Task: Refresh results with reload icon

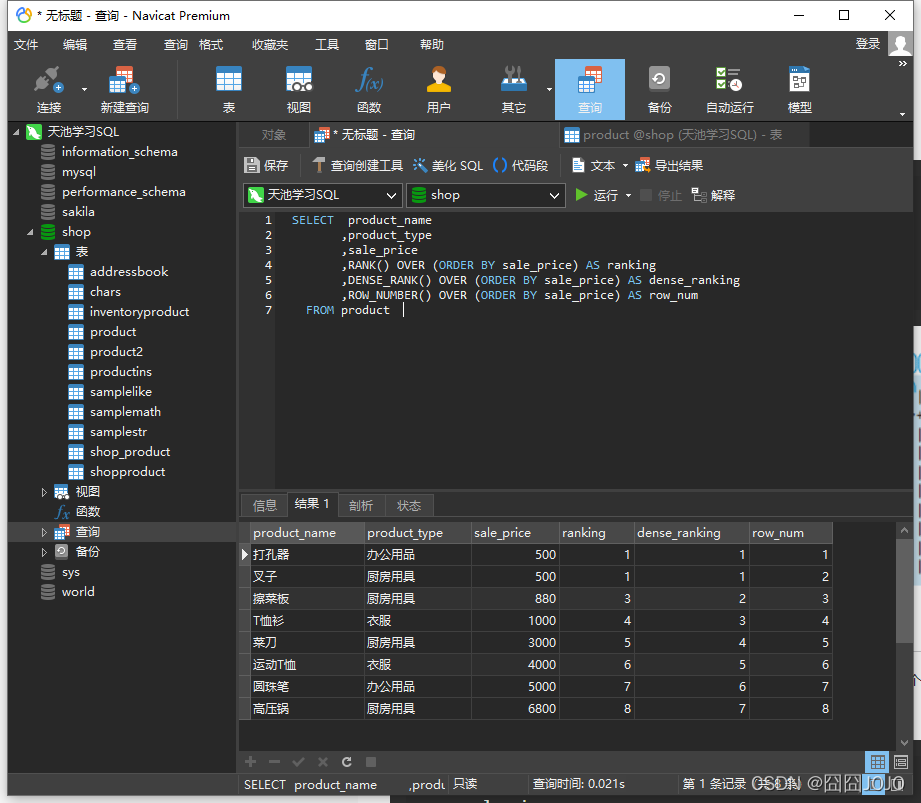Action: (x=347, y=762)
